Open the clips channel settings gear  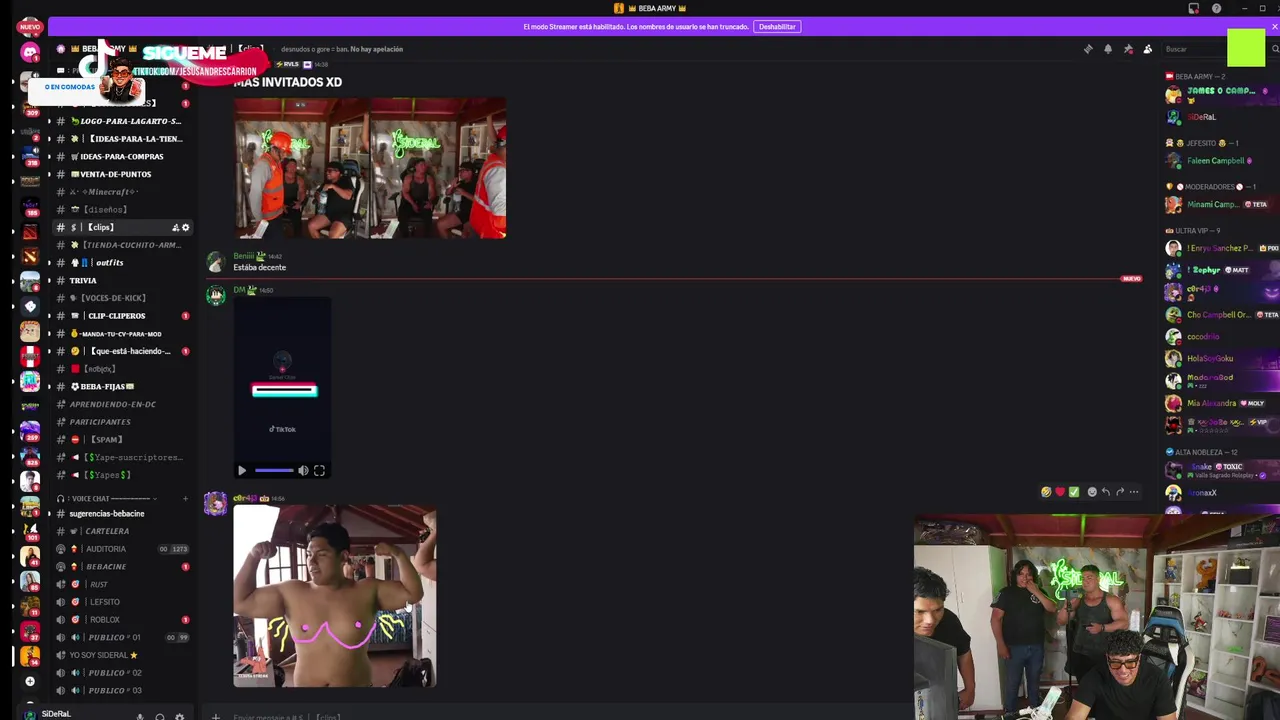[185, 228]
